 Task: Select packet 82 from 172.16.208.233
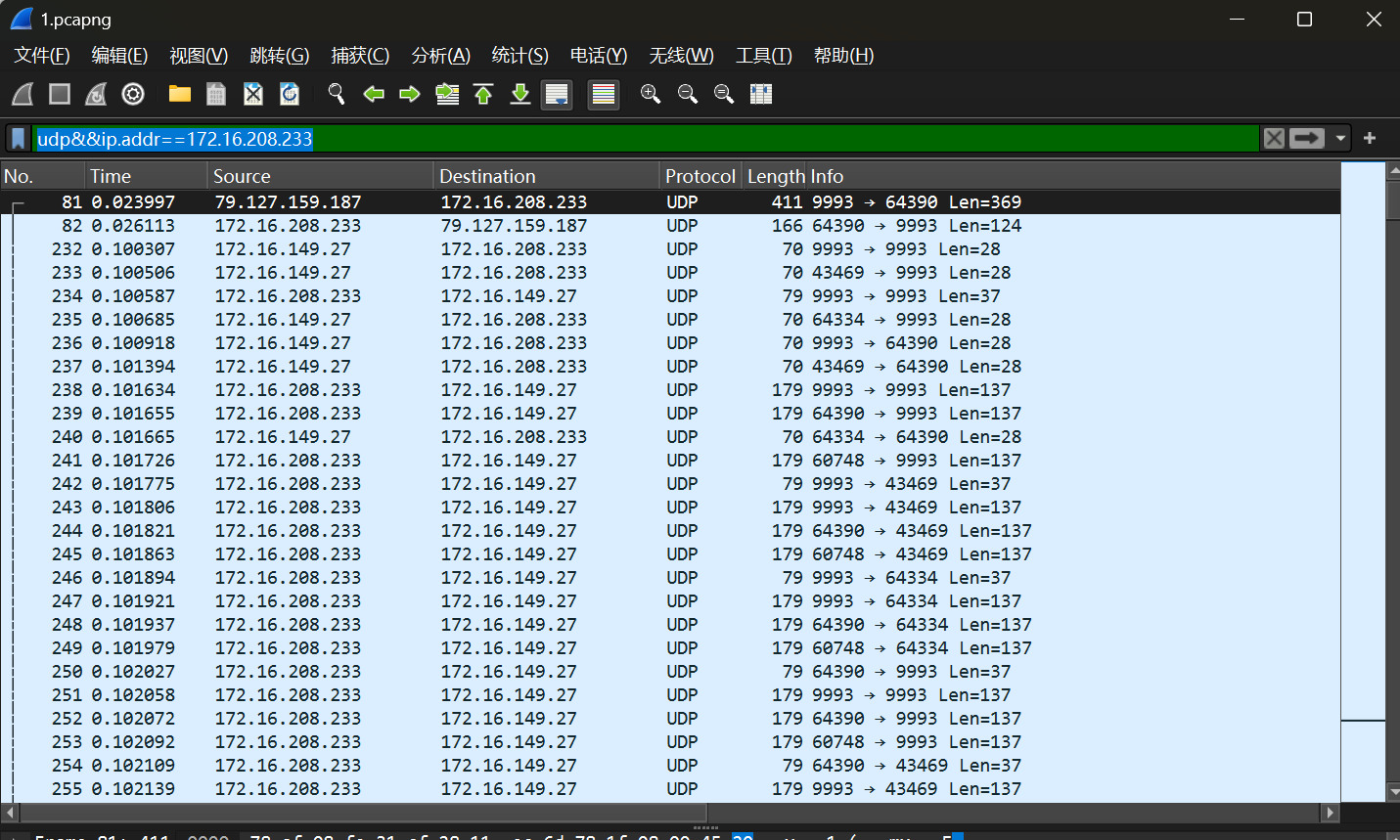pos(670,226)
